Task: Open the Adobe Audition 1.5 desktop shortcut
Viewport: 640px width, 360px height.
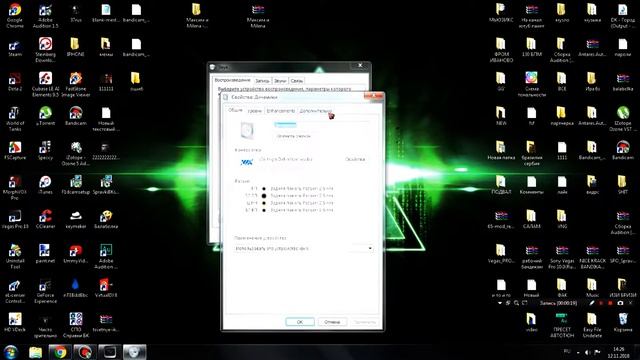Action: 45,16
